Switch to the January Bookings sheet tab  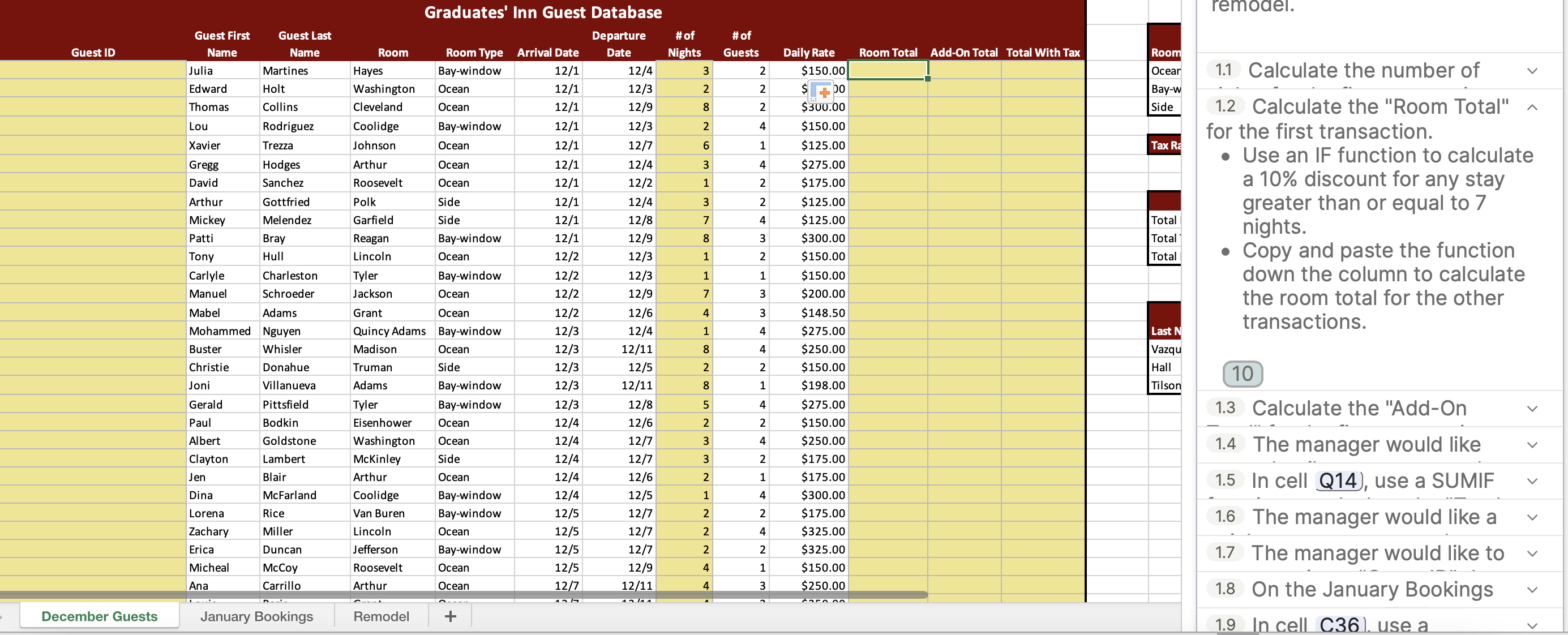pos(256,616)
